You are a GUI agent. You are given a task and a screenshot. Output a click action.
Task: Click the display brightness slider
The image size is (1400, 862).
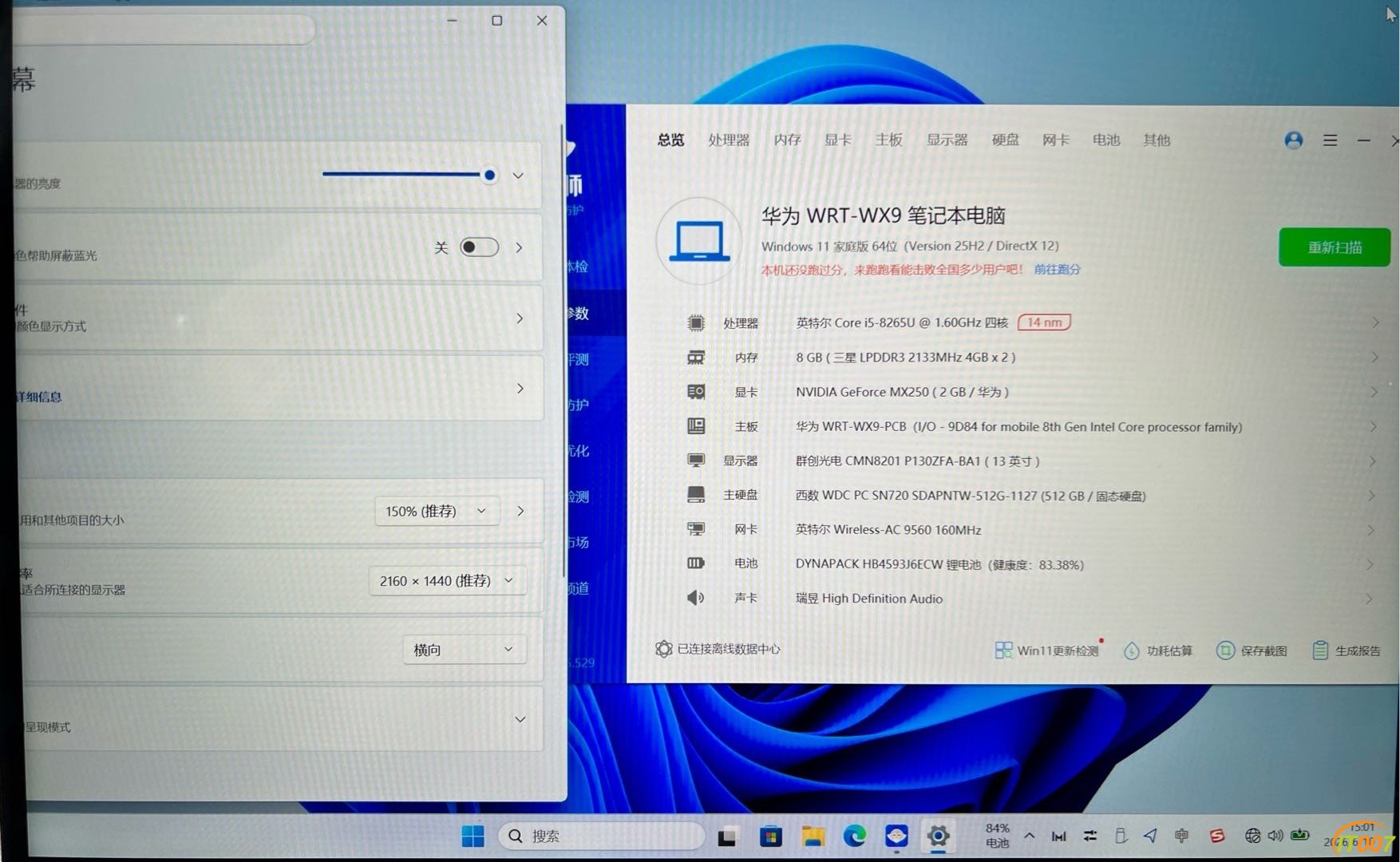pyautogui.click(x=410, y=175)
